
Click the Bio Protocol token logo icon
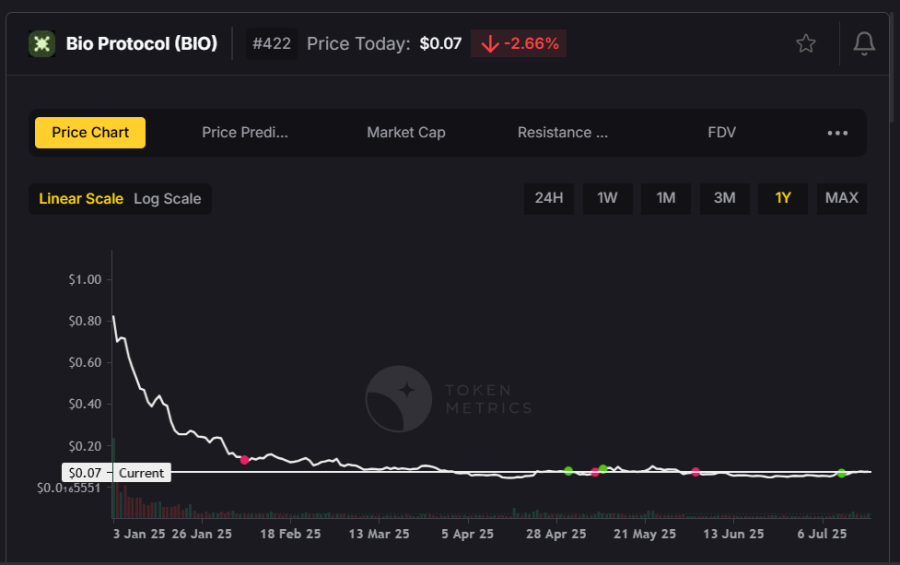pyautogui.click(x=42, y=44)
